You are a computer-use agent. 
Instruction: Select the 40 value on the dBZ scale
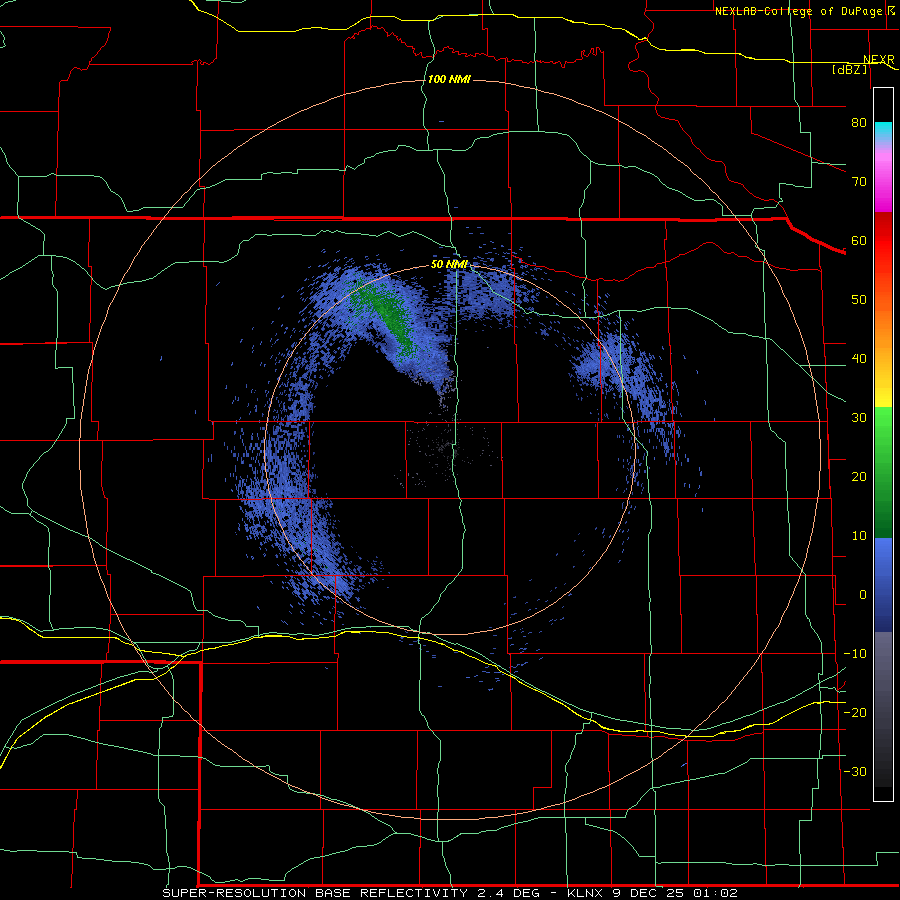(859, 359)
